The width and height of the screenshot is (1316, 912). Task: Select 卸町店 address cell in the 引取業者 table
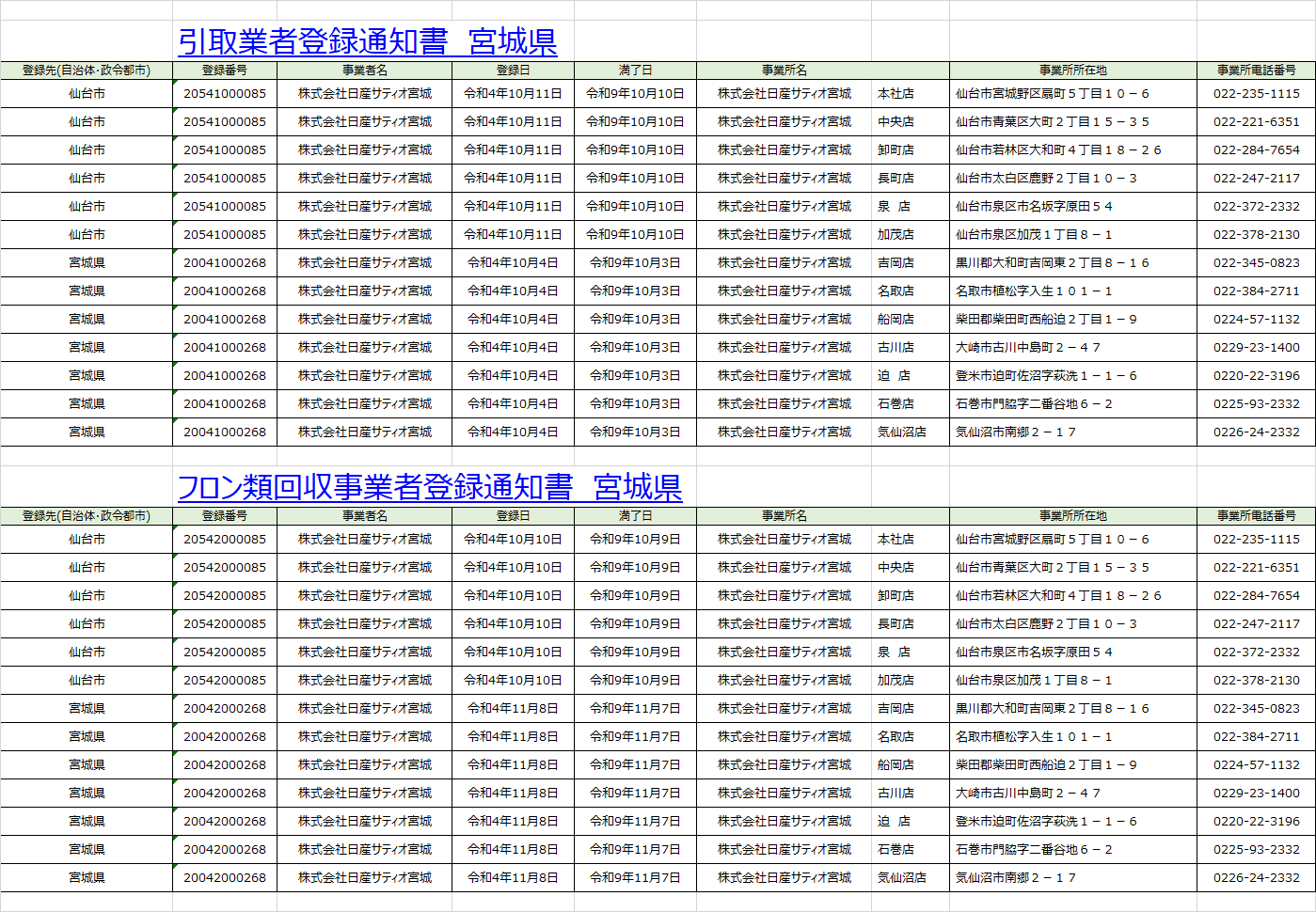click(1058, 150)
